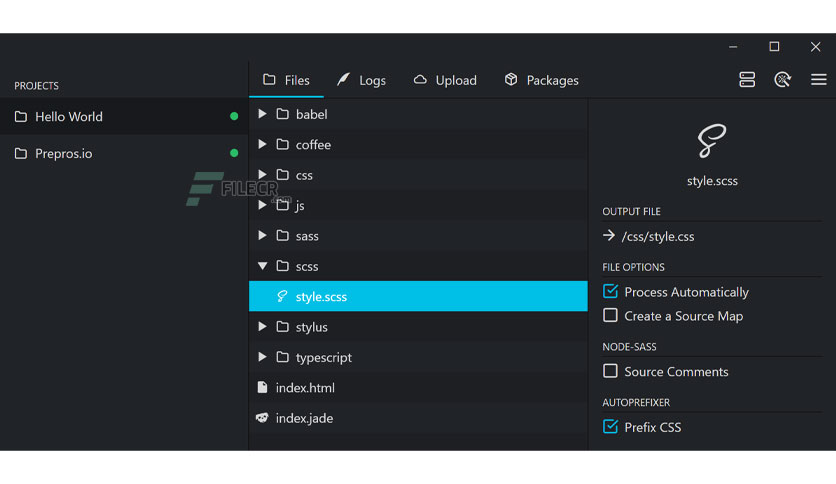The height and width of the screenshot is (484, 836).
Task: Close the Prepros window
Action: click(x=815, y=47)
